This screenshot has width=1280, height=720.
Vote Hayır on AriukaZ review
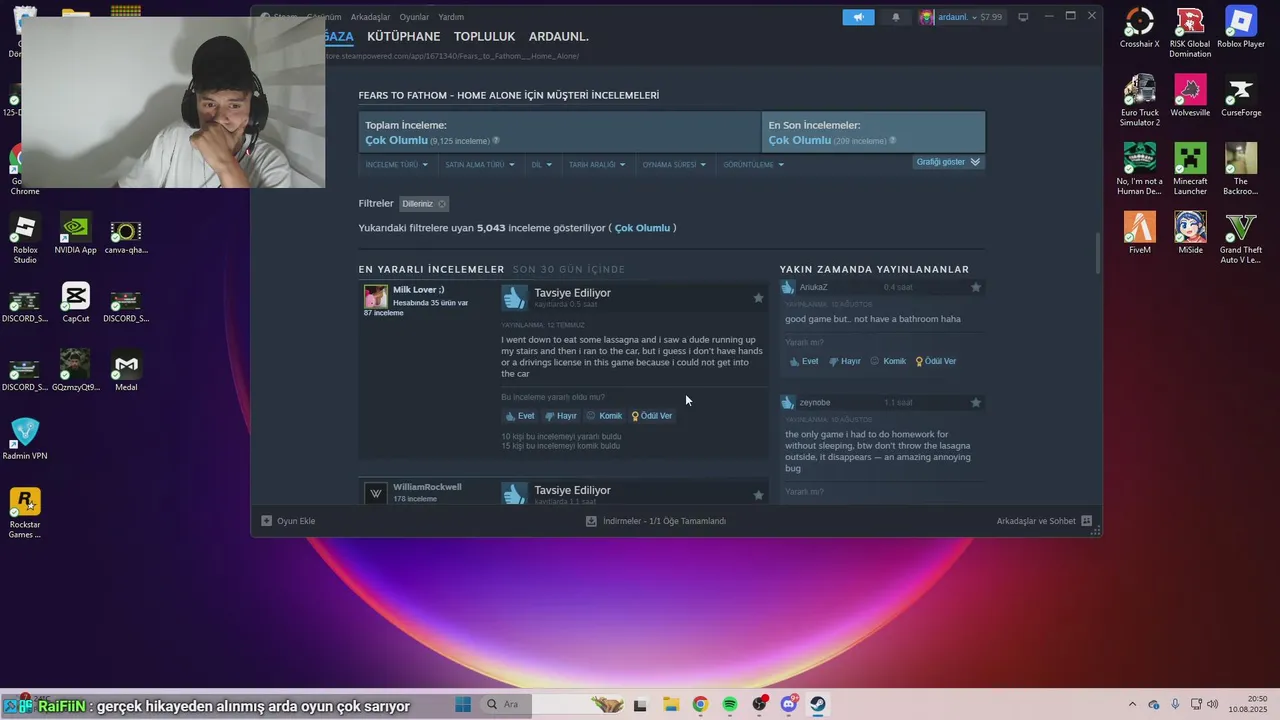(x=844, y=361)
